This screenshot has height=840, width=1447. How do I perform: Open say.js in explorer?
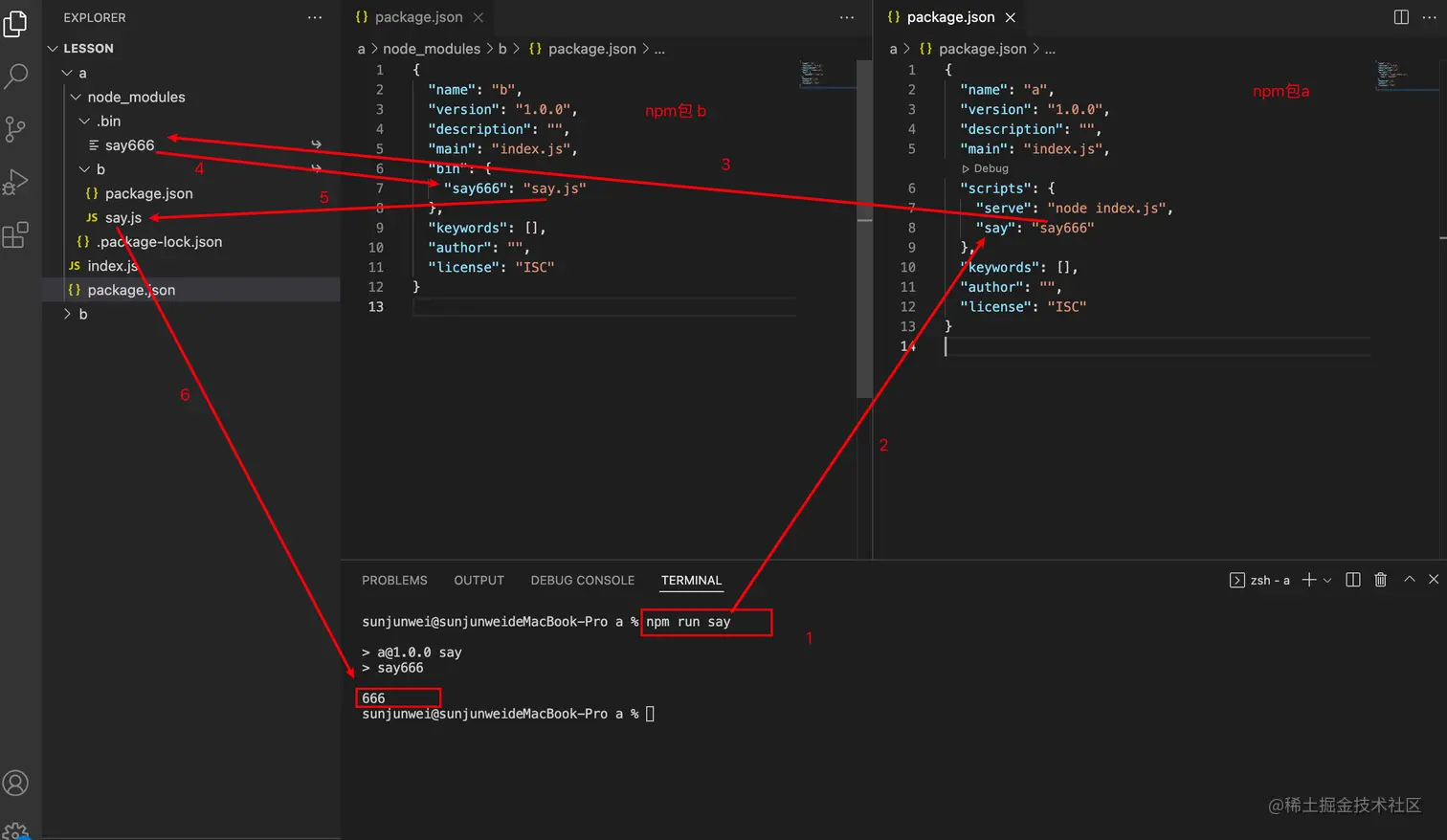[x=191, y=217]
